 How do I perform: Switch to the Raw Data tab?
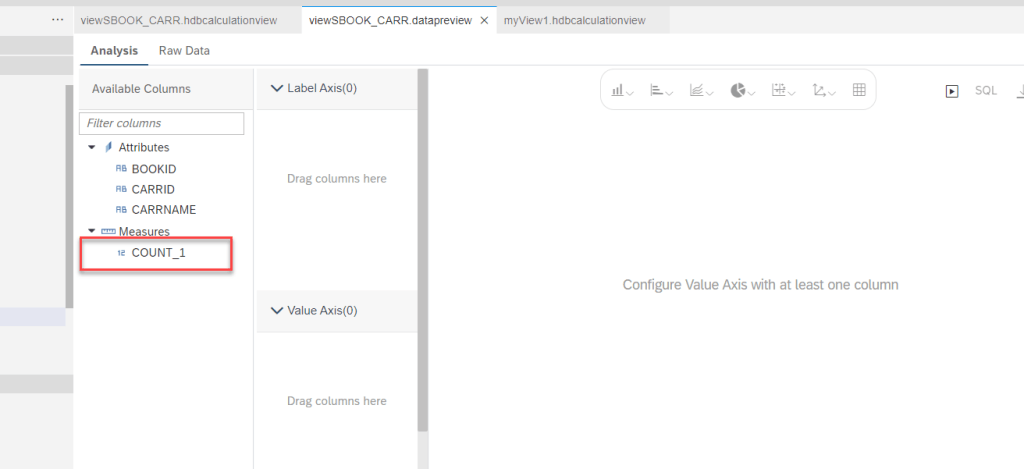point(184,51)
